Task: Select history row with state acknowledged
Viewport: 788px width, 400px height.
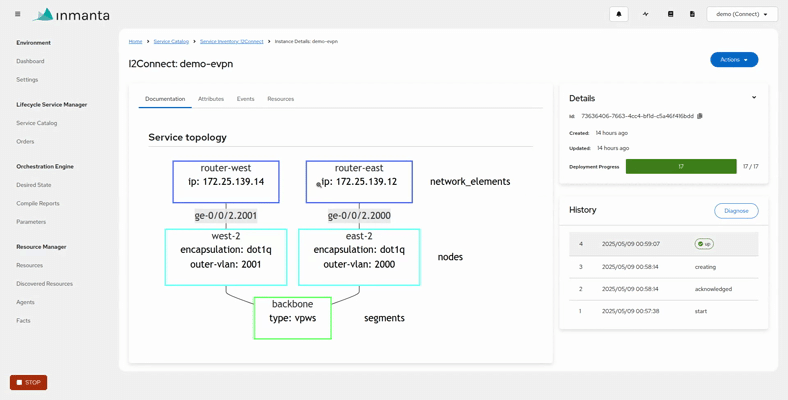Action: coord(663,289)
